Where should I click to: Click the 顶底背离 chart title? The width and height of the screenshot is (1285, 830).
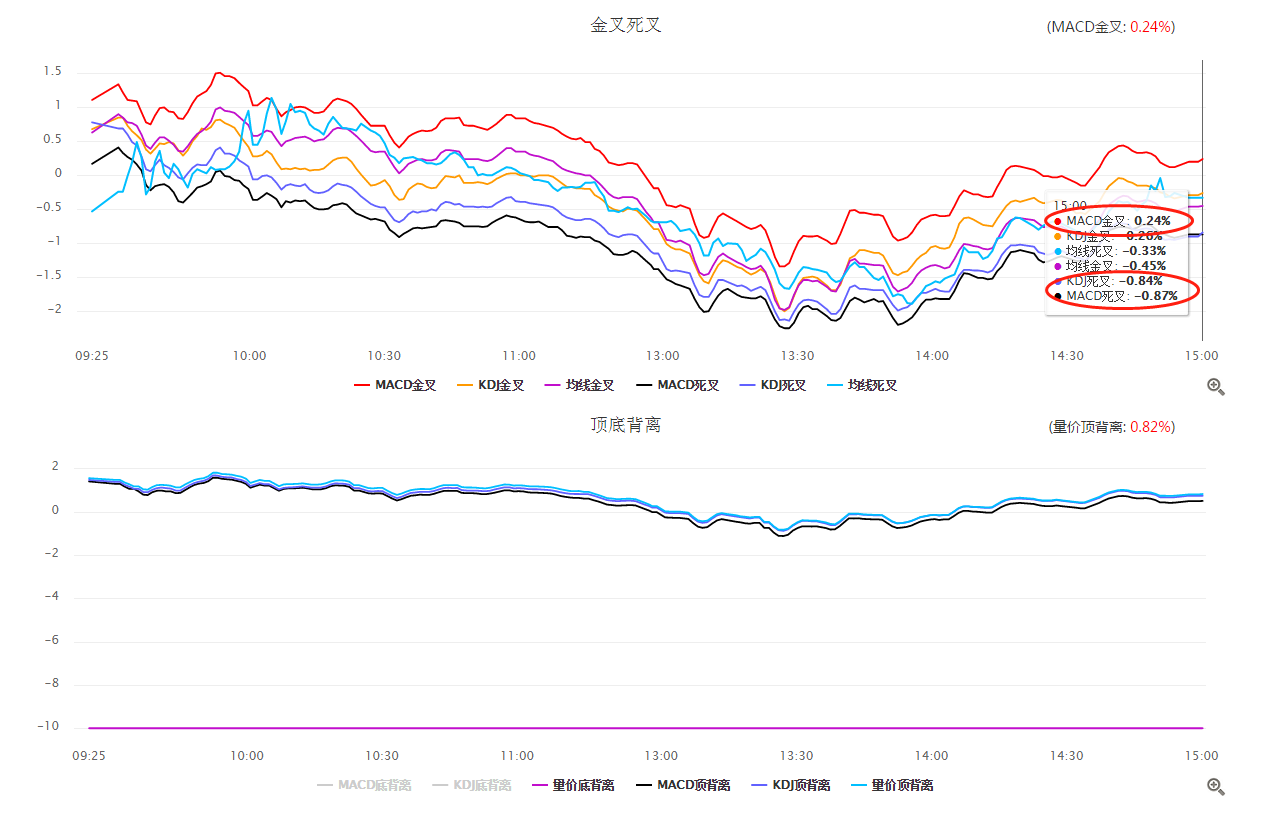point(626,425)
